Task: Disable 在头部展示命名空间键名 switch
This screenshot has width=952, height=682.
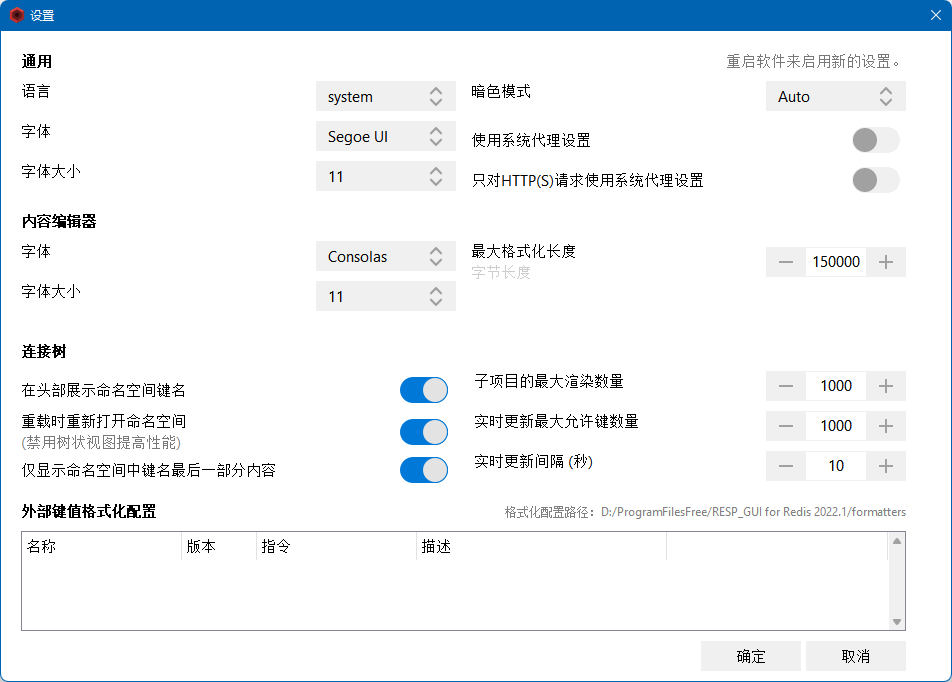Action: 424,390
